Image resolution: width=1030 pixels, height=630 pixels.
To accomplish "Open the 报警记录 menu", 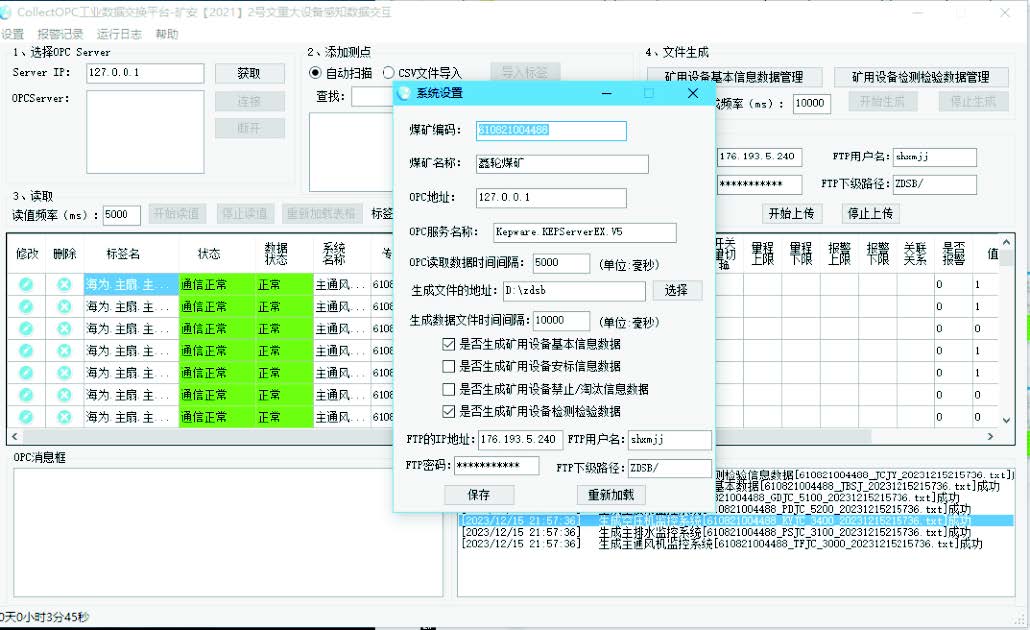I will pos(62,33).
